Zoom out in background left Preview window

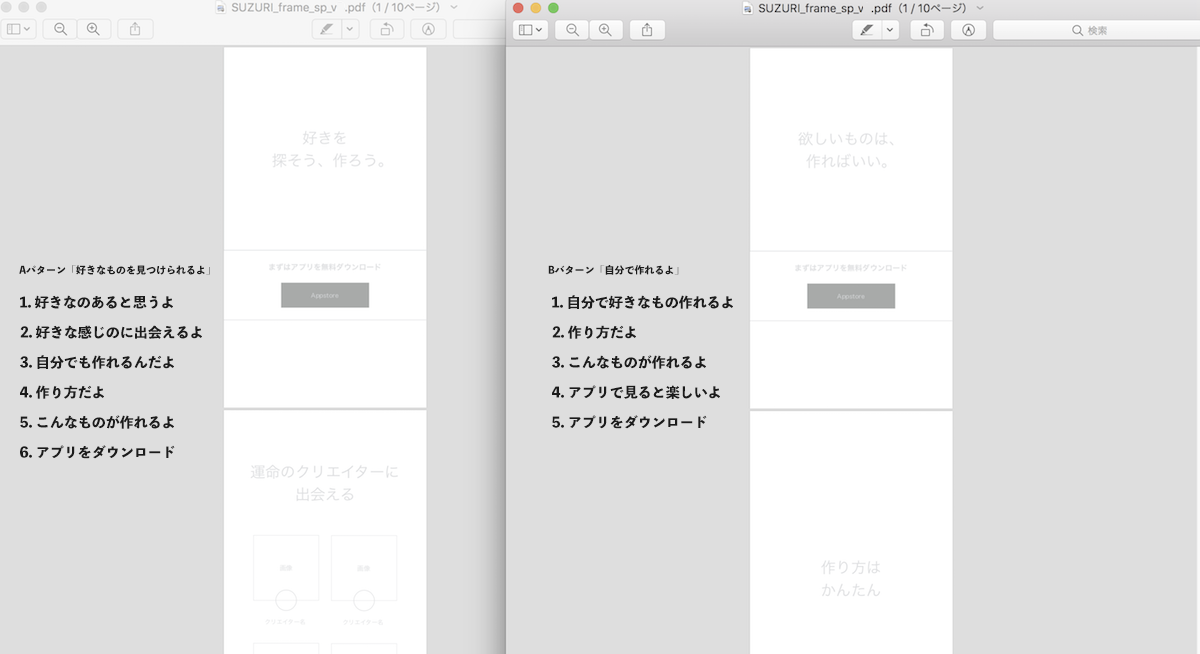point(61,29)
